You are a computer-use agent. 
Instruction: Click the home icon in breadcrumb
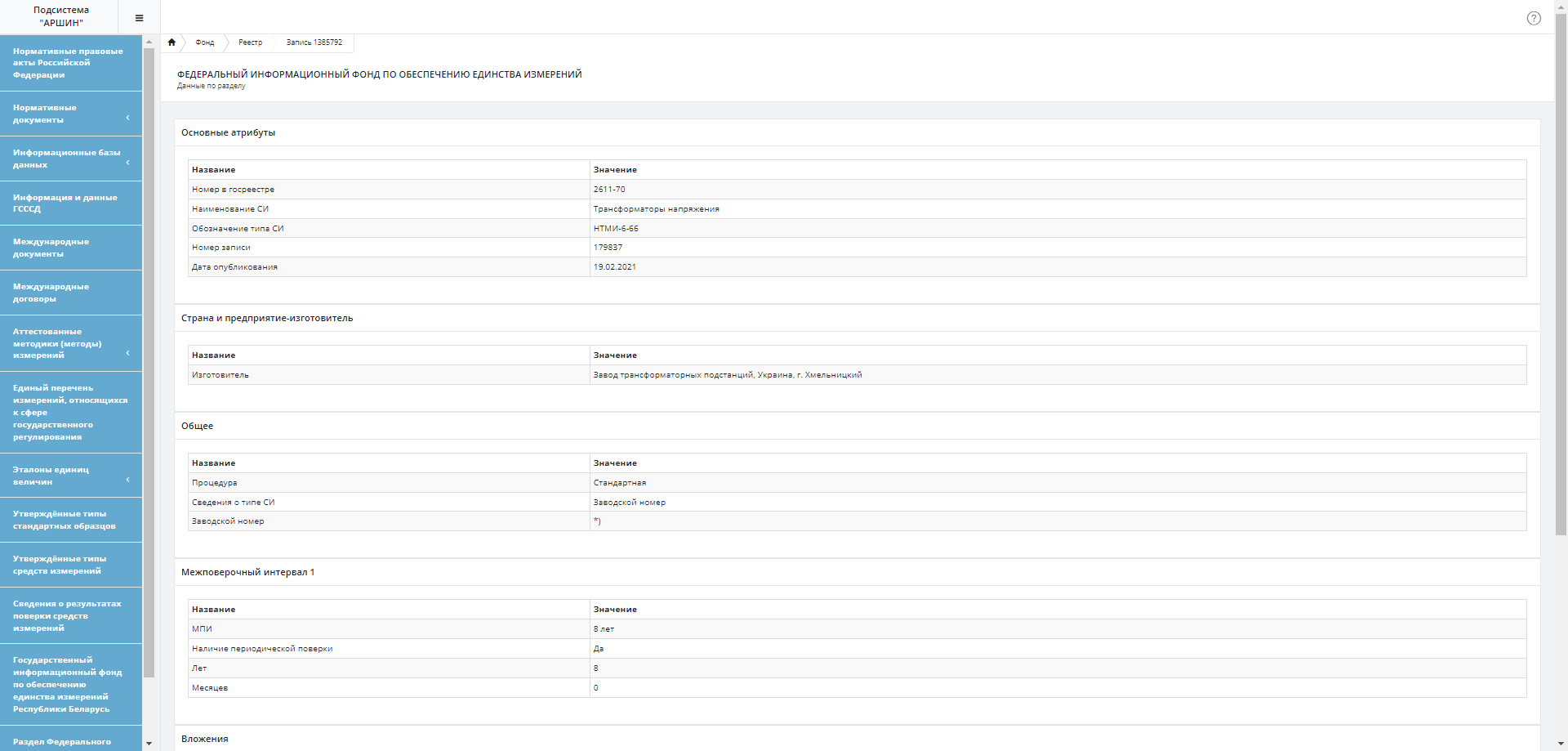click(x=171, y=42)
